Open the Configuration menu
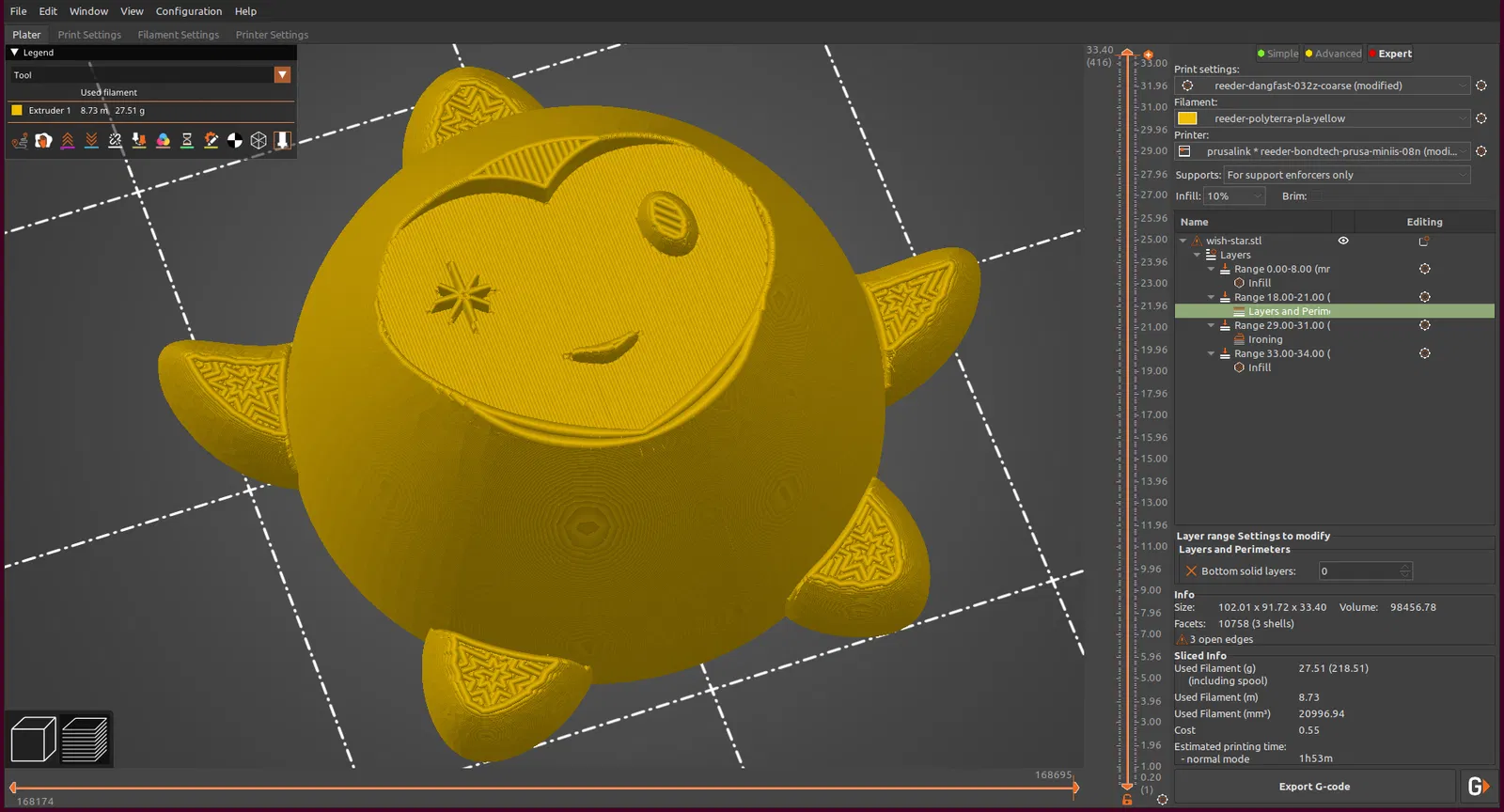This screenshot has height=812, width=1504. [x=188, y=11]
